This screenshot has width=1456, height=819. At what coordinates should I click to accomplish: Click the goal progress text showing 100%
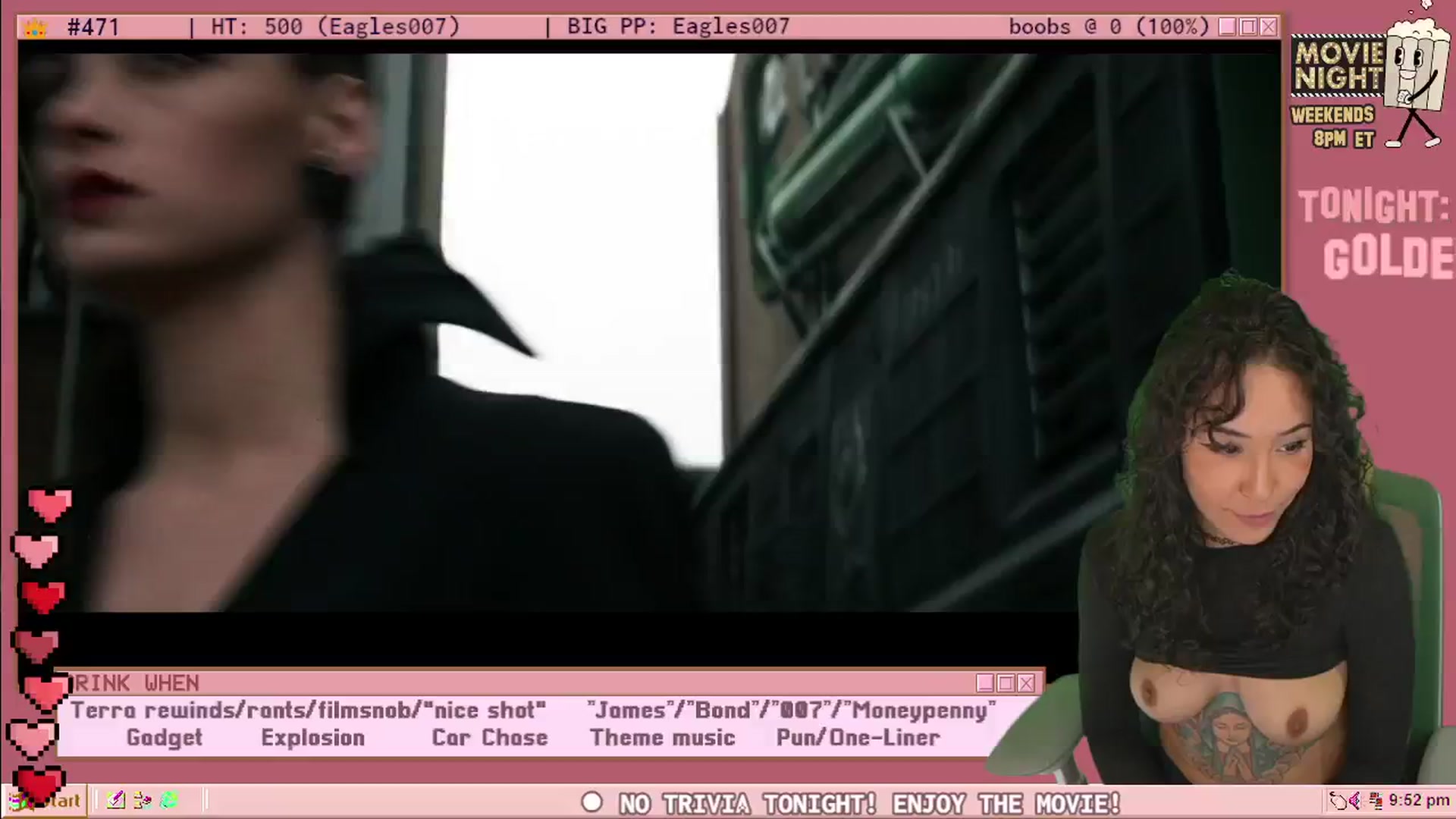pos(1108,27)
